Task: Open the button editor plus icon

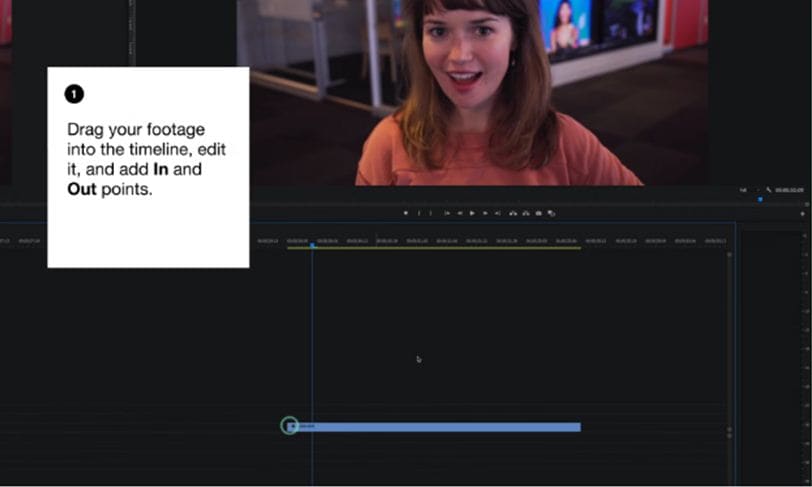Action: pyautogui.click(x=802, y=213)
